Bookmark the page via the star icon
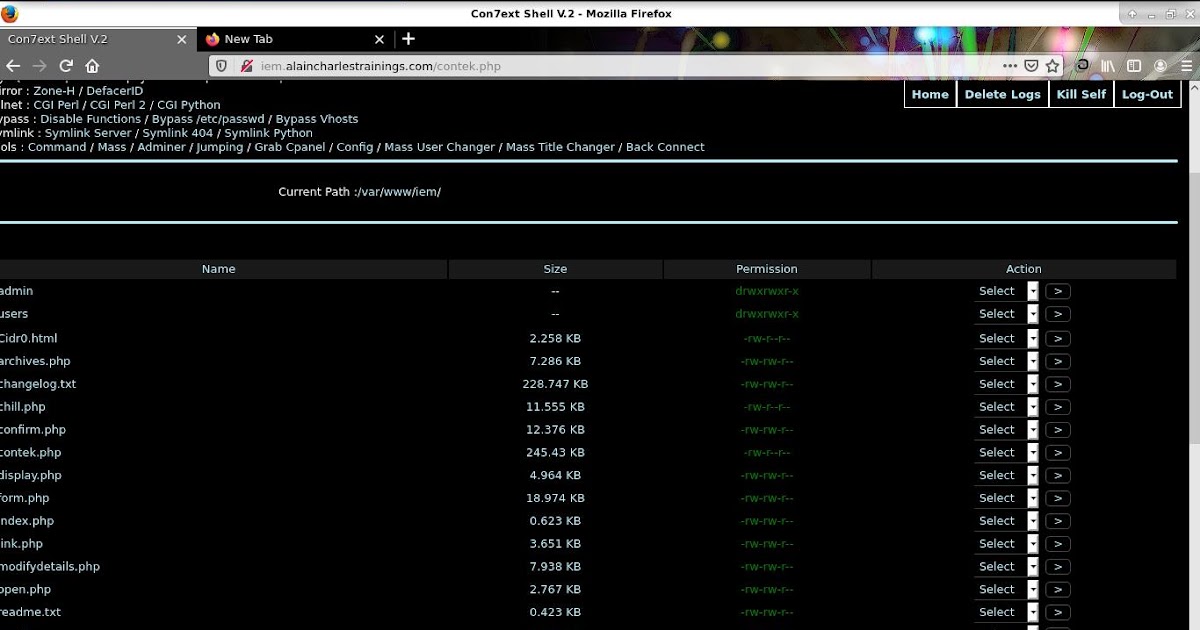 [x=1052, y=65]
